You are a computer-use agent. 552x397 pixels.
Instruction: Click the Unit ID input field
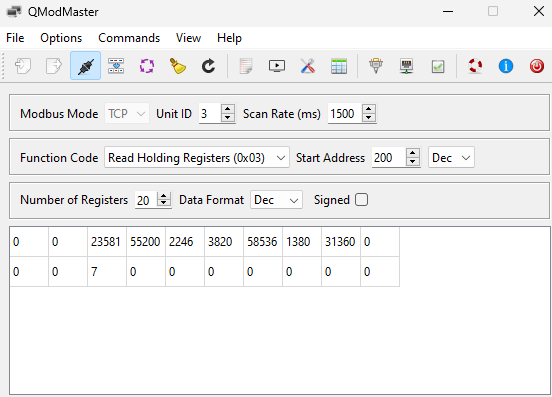click(x=210, y=113)
